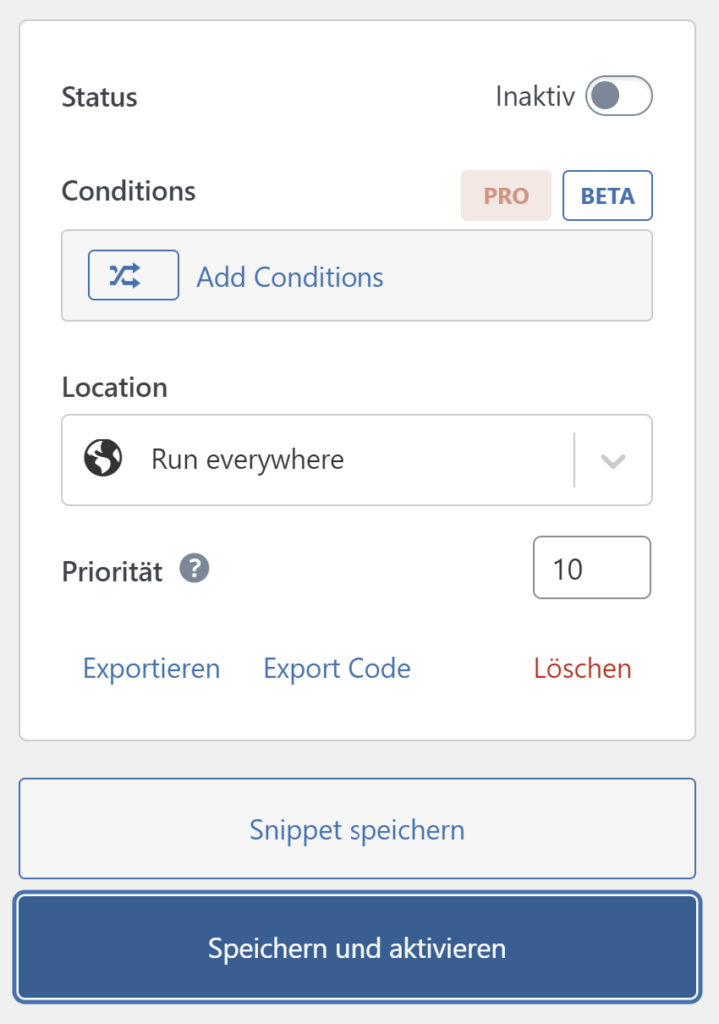The height and width of the screenshot is (1024, 719).
Task: Click the PRO badge
Action: [x=506, y=196]
